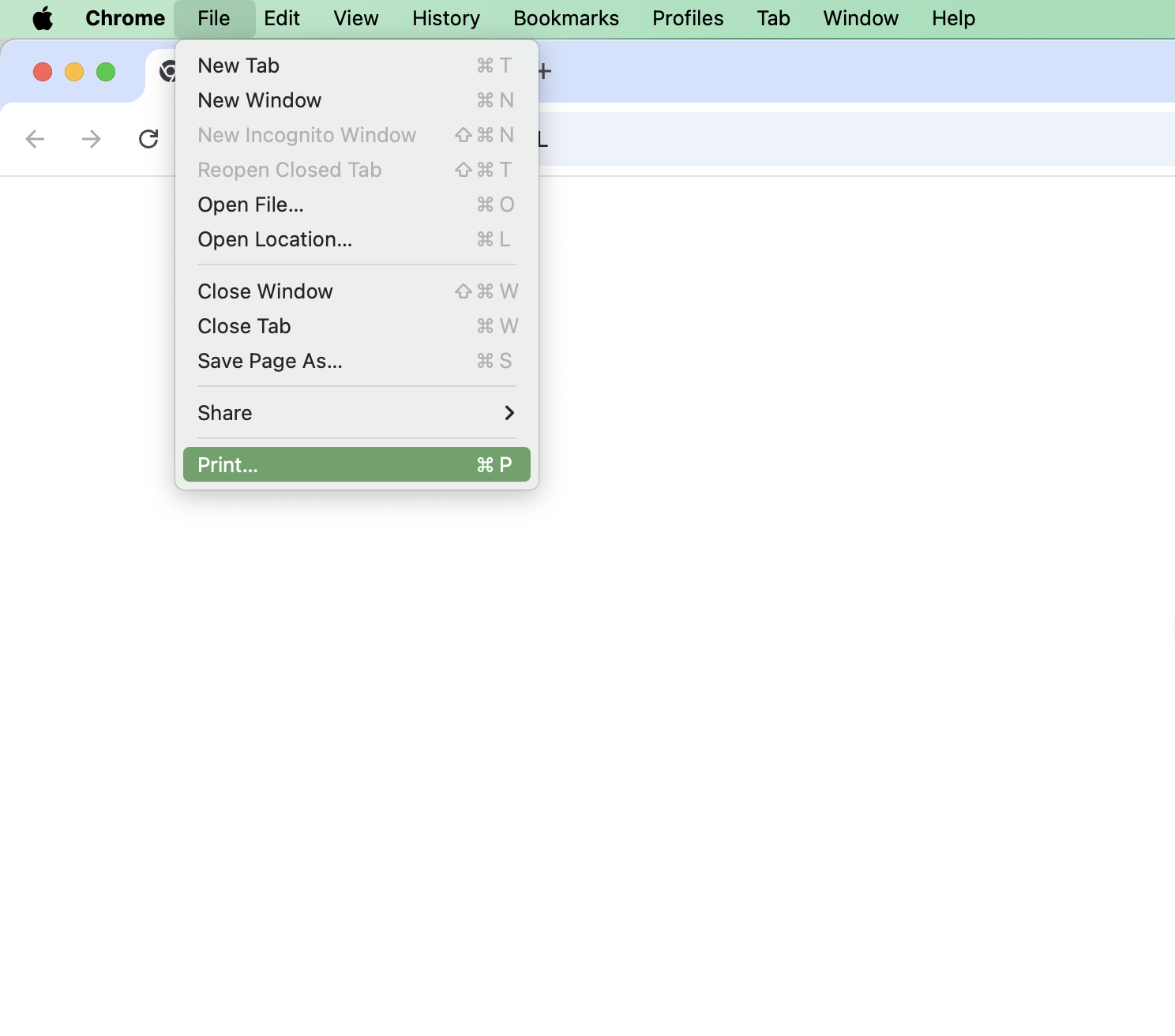
Task: Click the browser forward arrow
Action: tap(92, 140)
